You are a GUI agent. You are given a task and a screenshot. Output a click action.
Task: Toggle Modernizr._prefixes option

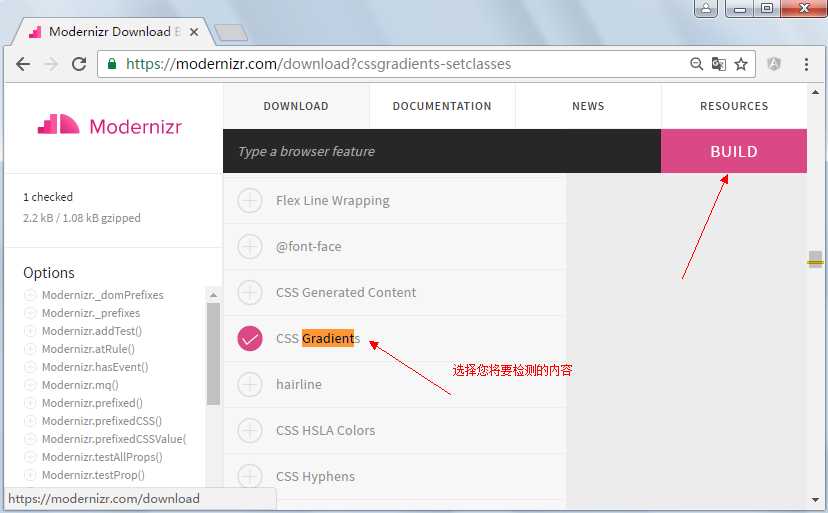[30, 313]
